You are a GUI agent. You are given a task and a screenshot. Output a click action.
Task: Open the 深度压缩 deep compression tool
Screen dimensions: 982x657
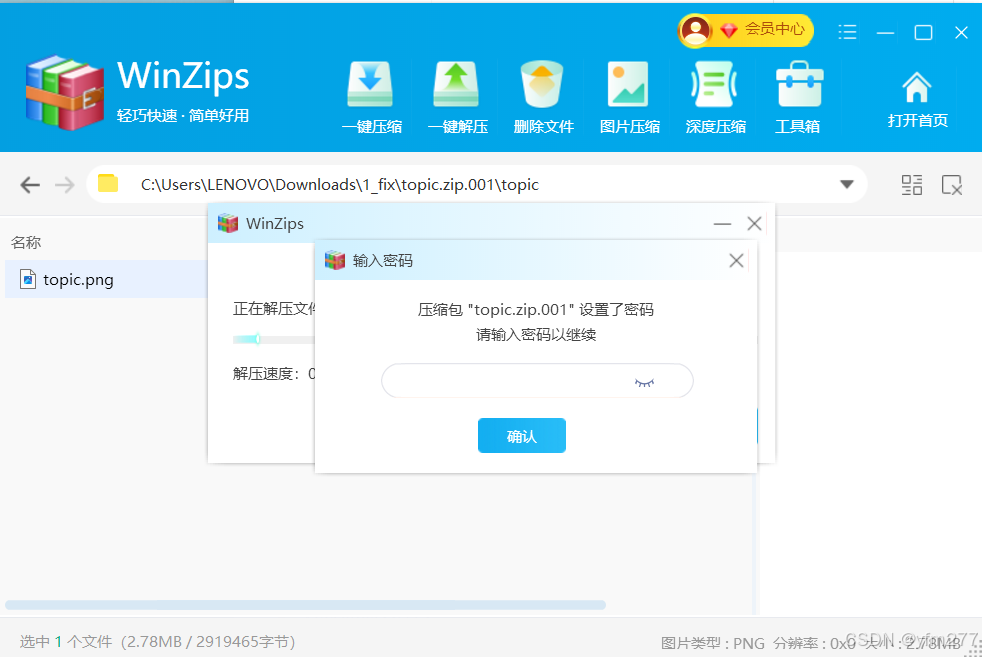point(715,98)
